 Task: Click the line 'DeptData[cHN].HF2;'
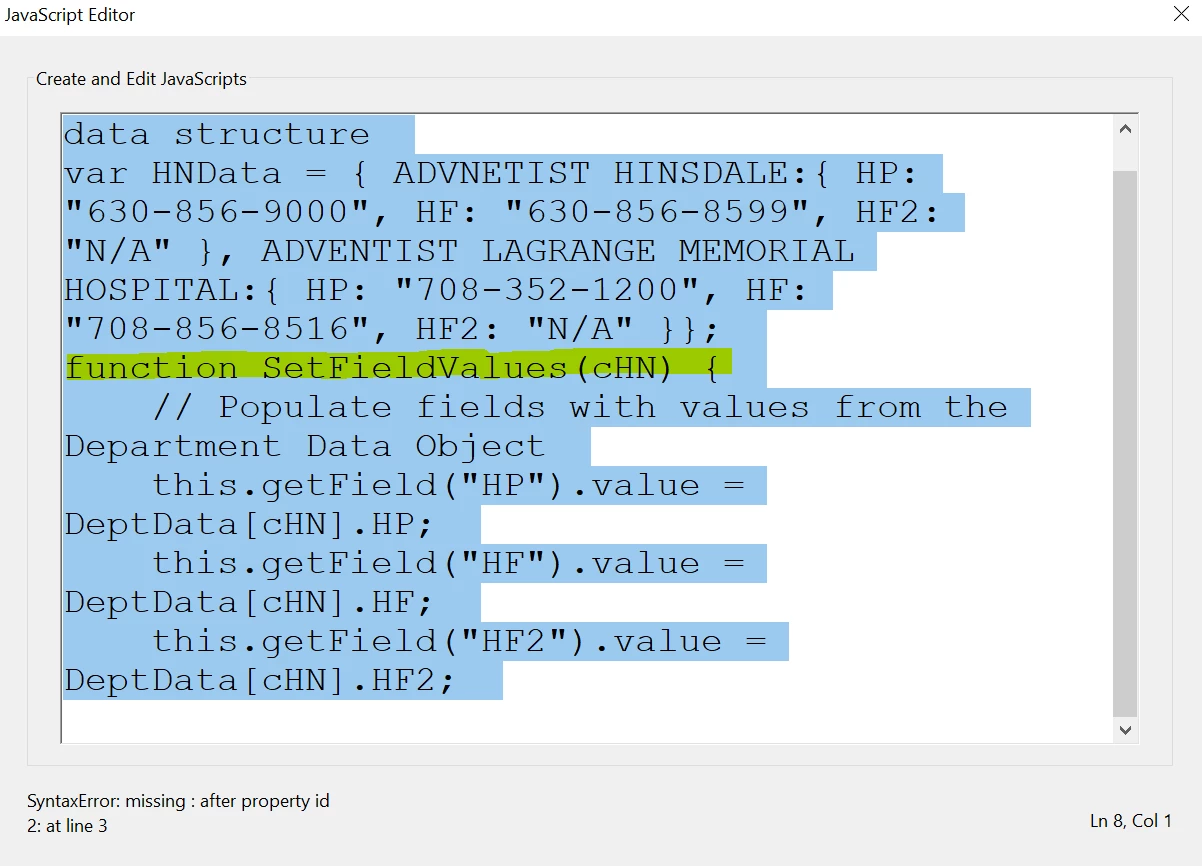coord(261,680)
